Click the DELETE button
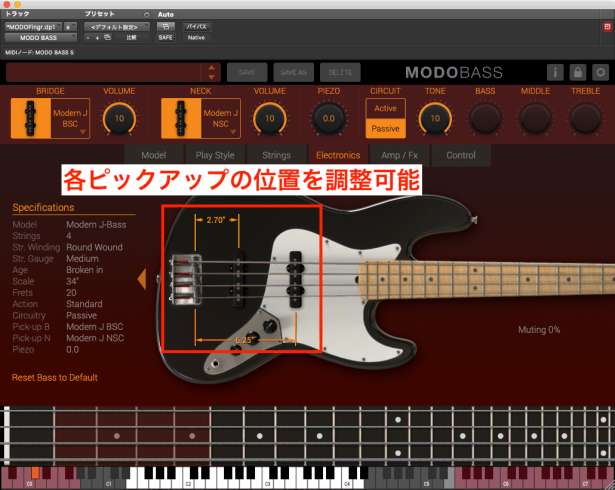This screenshot has height=490, width=615. pos(340,72)
